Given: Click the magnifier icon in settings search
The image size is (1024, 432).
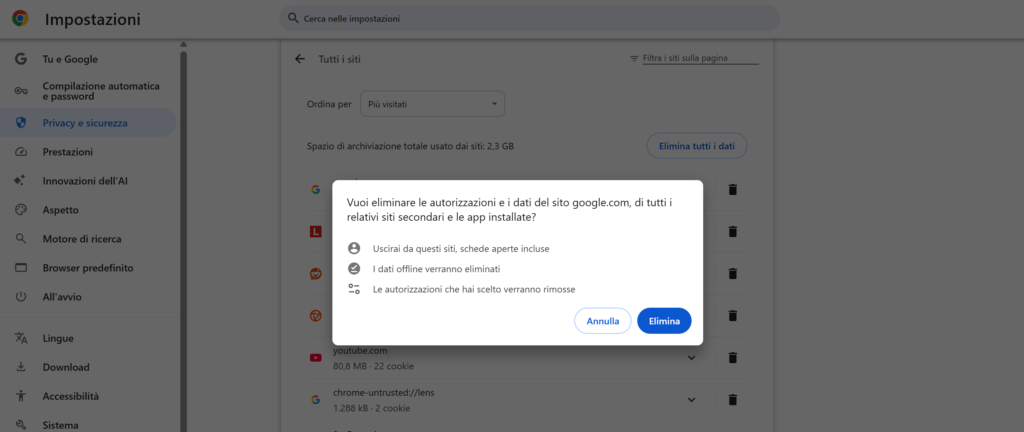Looking at the screenshot, I should click(x=293, y=18).
